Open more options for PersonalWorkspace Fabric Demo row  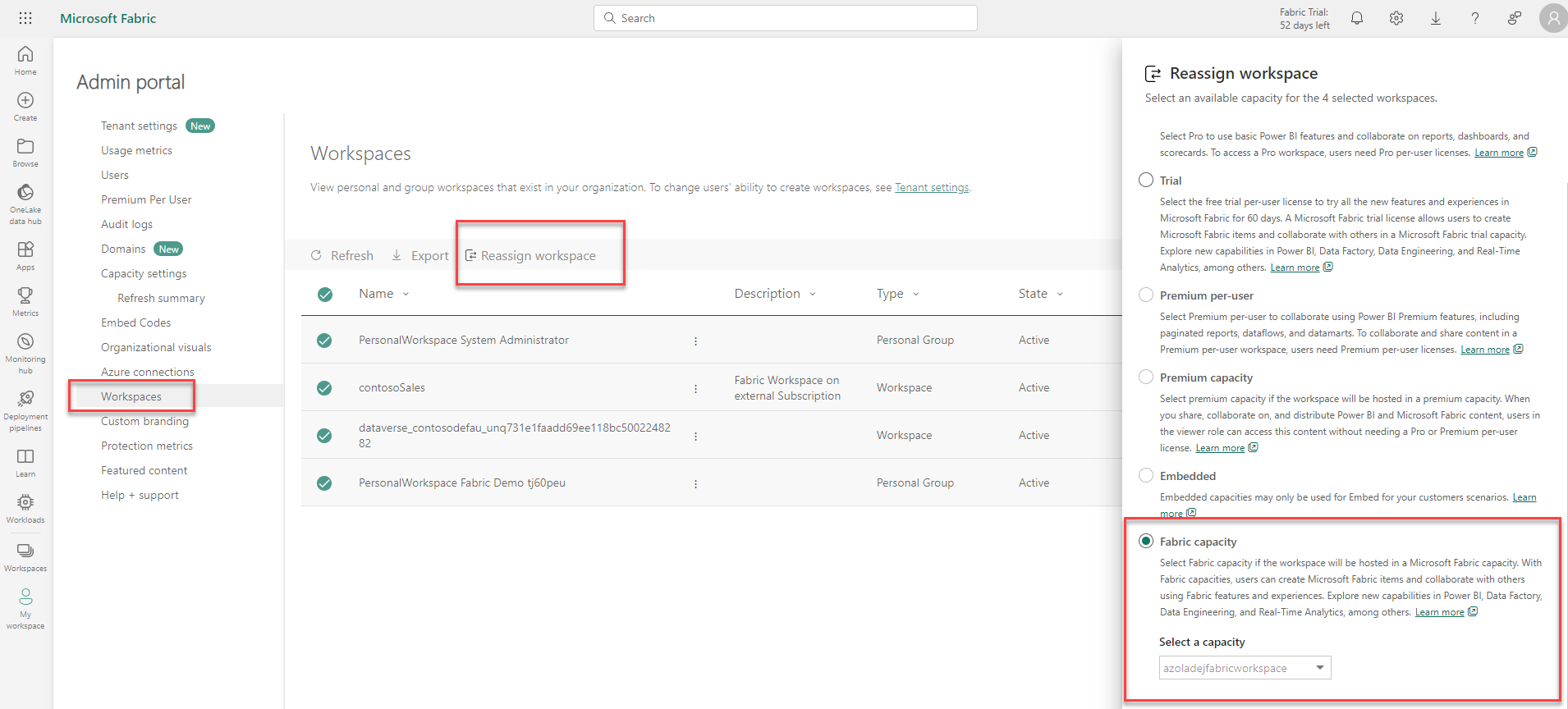[695, 484]
